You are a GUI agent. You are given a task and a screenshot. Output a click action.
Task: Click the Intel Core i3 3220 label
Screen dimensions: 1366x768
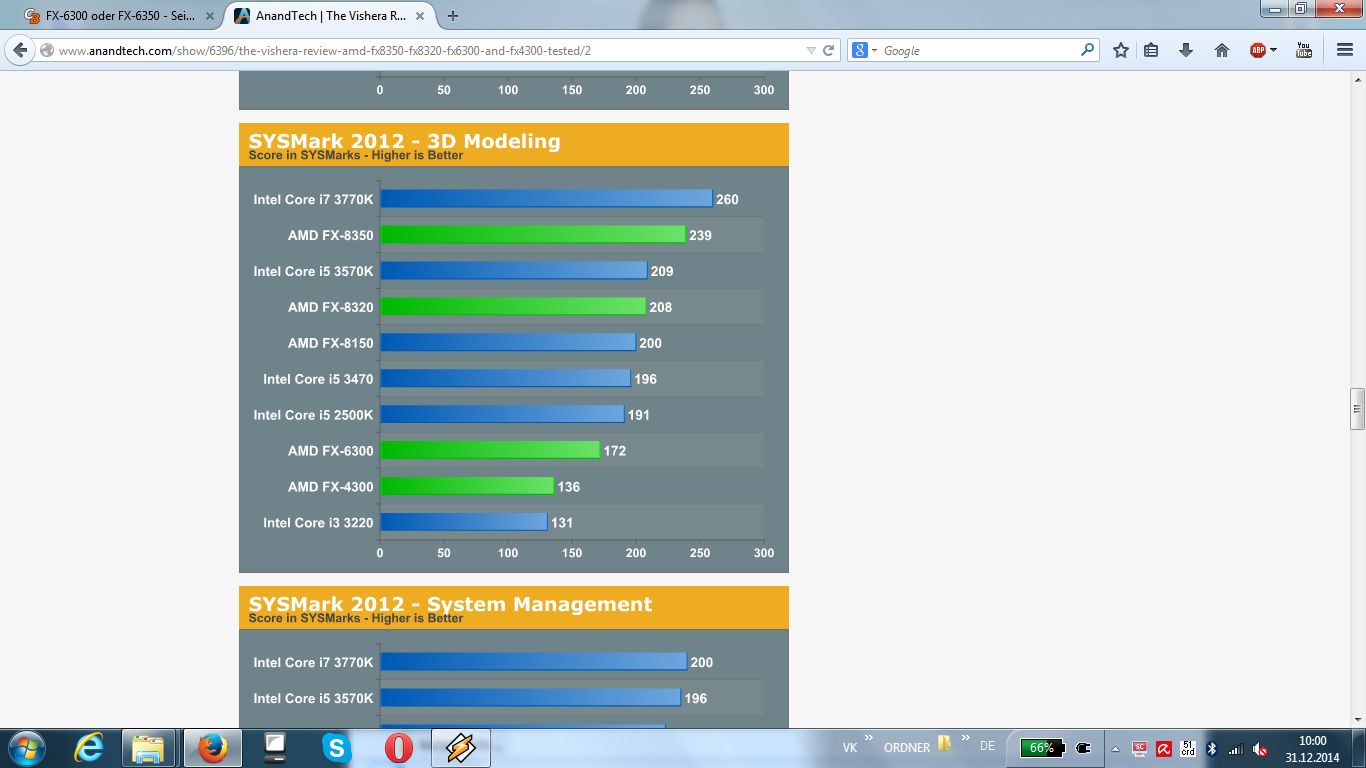(318, 523)
